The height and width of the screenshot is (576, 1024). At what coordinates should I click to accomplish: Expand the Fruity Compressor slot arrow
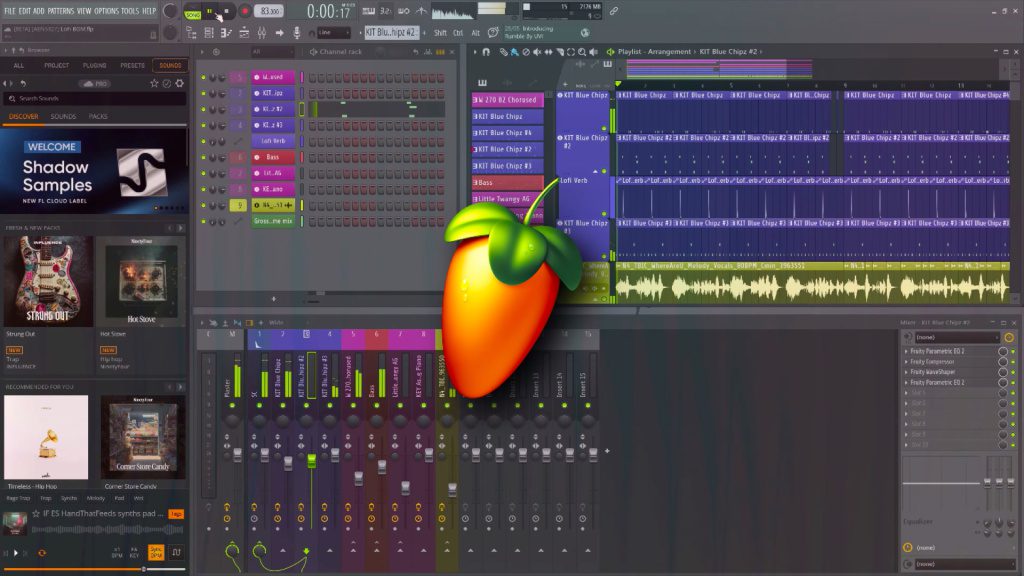(x=906, y=362)
